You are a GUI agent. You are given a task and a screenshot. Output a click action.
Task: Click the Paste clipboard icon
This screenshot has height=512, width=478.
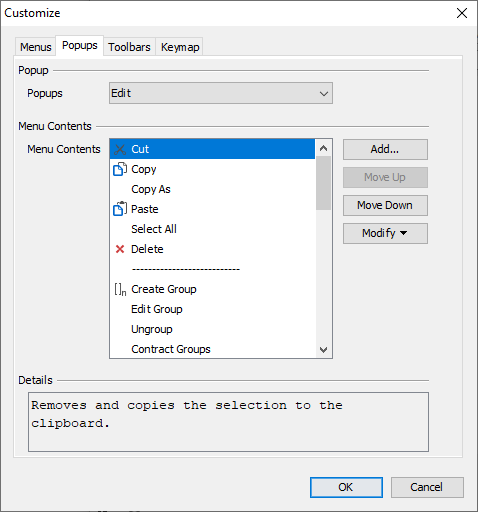(120, 209)
